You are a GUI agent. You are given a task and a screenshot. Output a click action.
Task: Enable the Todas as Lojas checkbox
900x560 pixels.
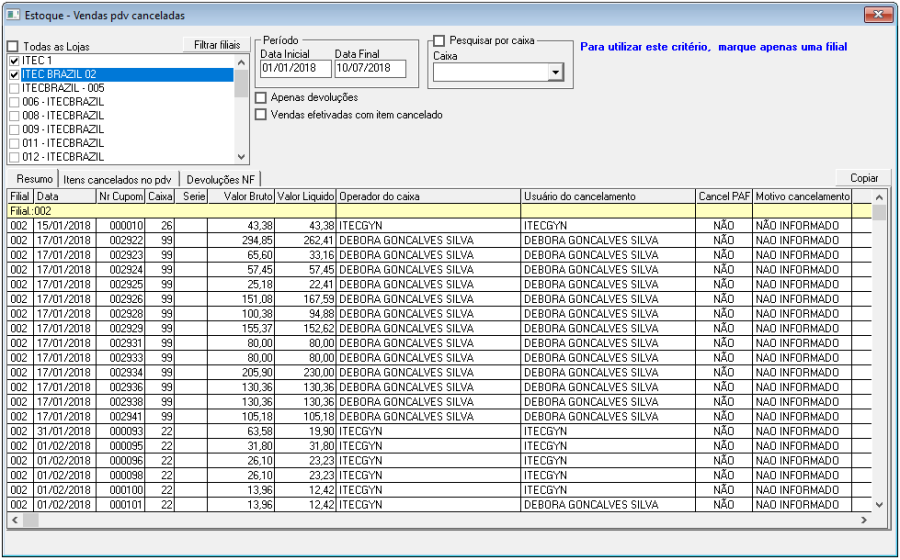point(13,46)
